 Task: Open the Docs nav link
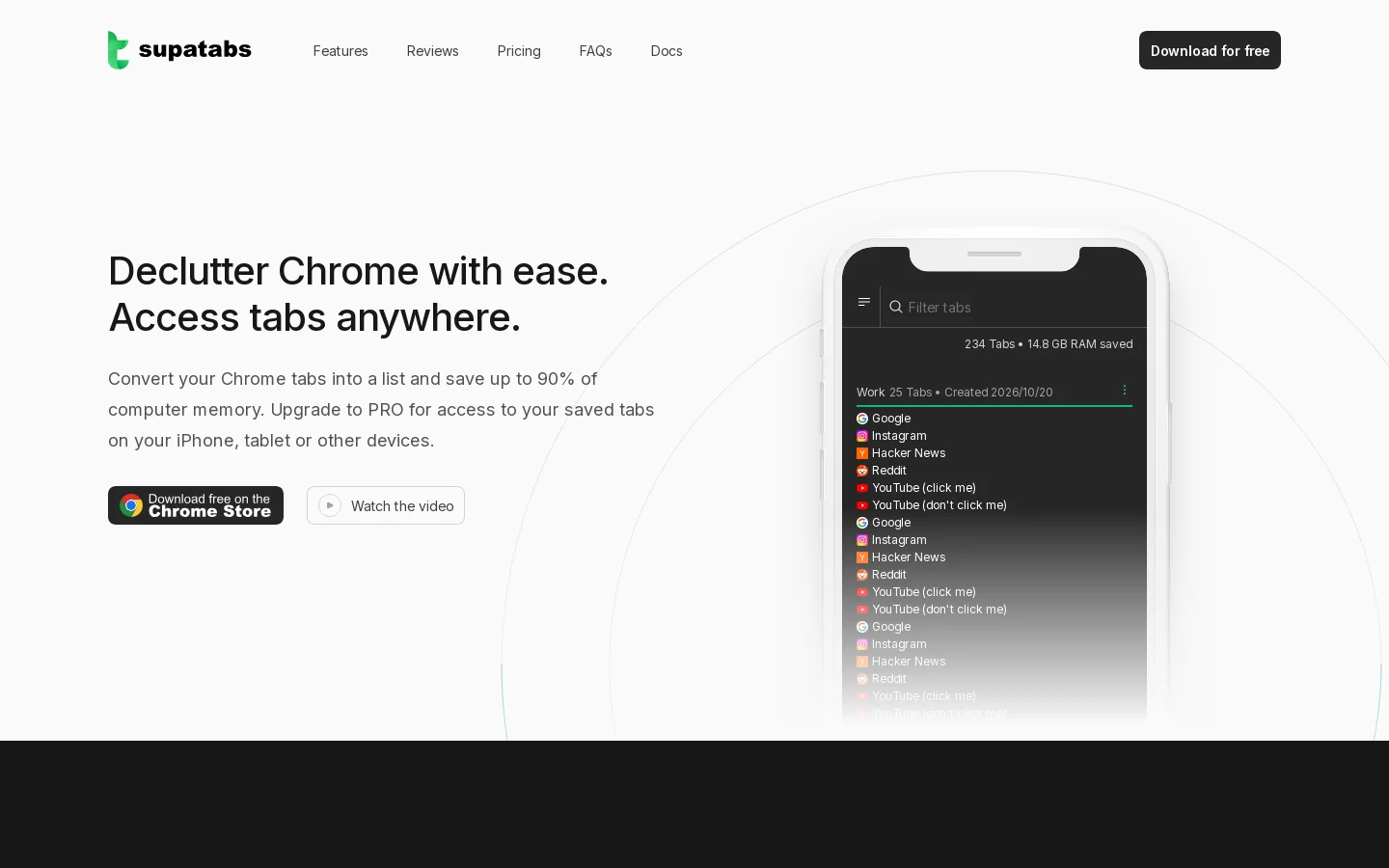(x=667, y=51)
